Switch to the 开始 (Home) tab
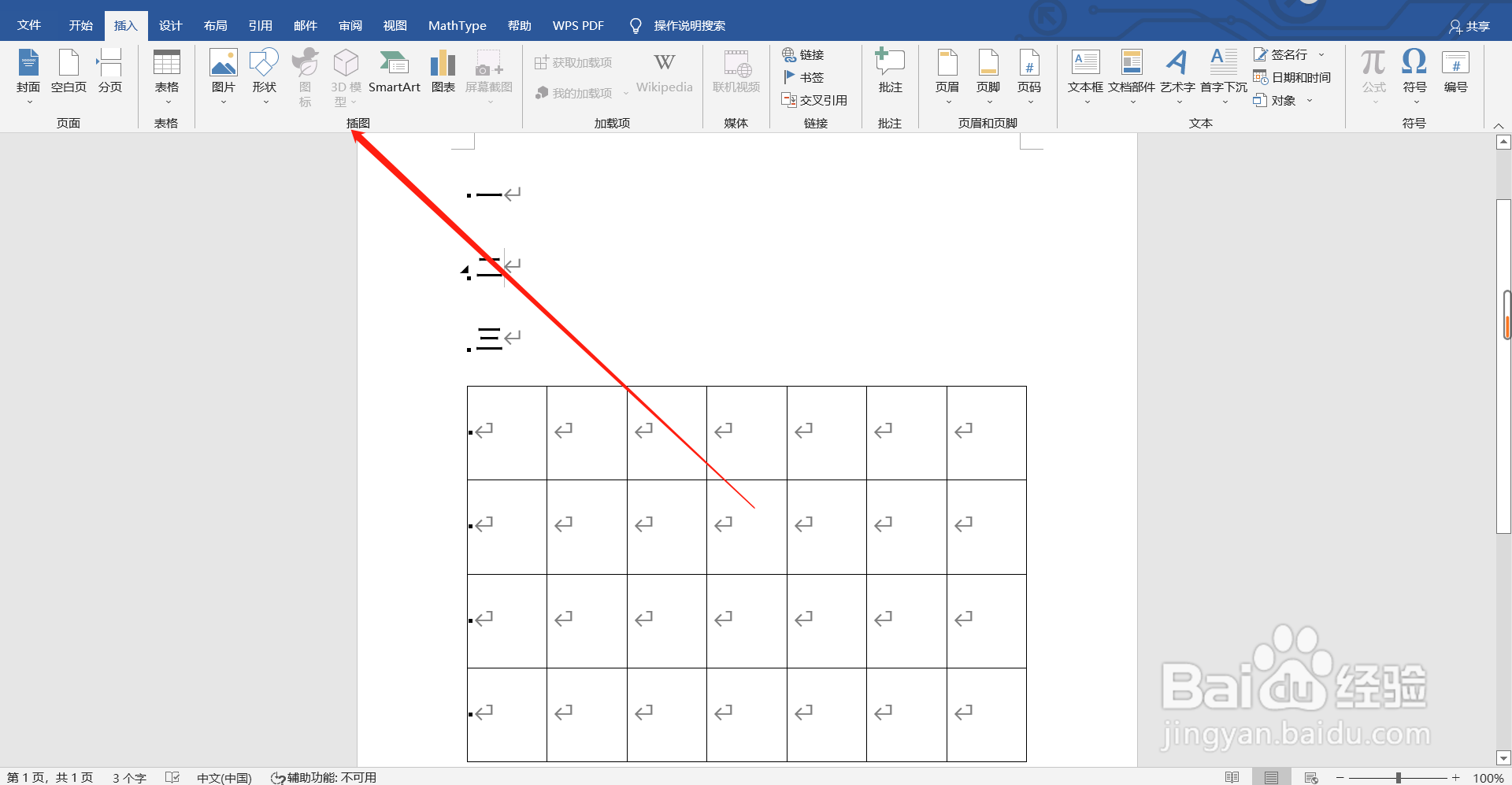Viewport: 1512px width, 785px height. tap(80, 26)
